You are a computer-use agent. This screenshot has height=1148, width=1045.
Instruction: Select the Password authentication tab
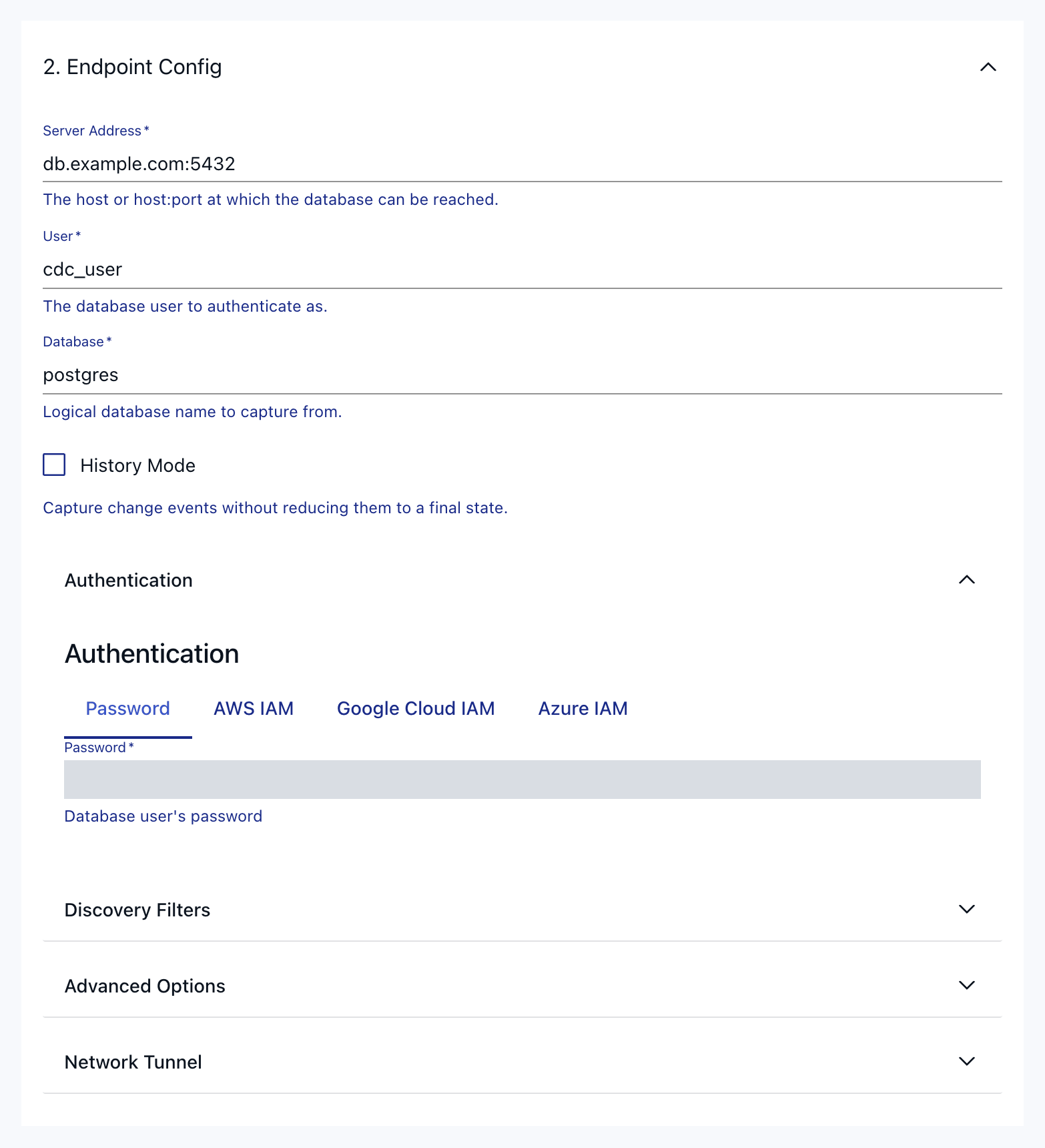(128, 709)
